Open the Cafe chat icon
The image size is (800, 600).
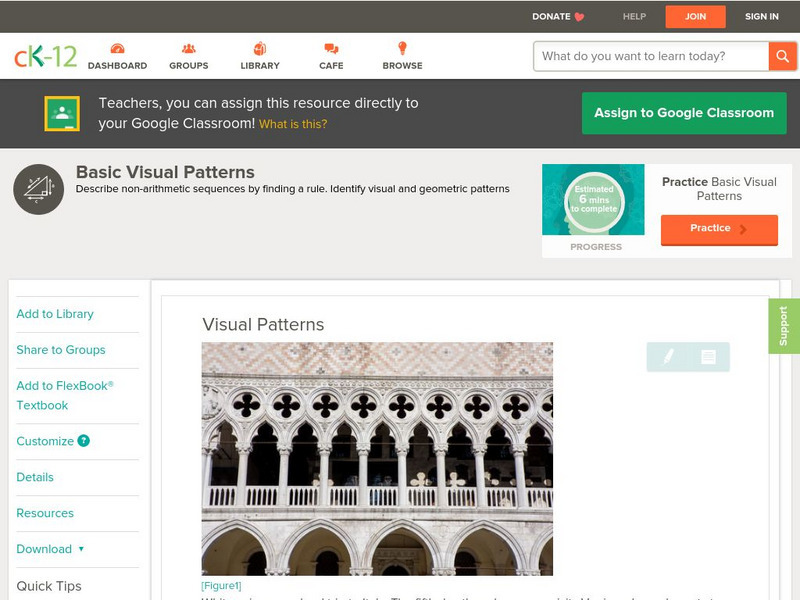pos(331,49)
